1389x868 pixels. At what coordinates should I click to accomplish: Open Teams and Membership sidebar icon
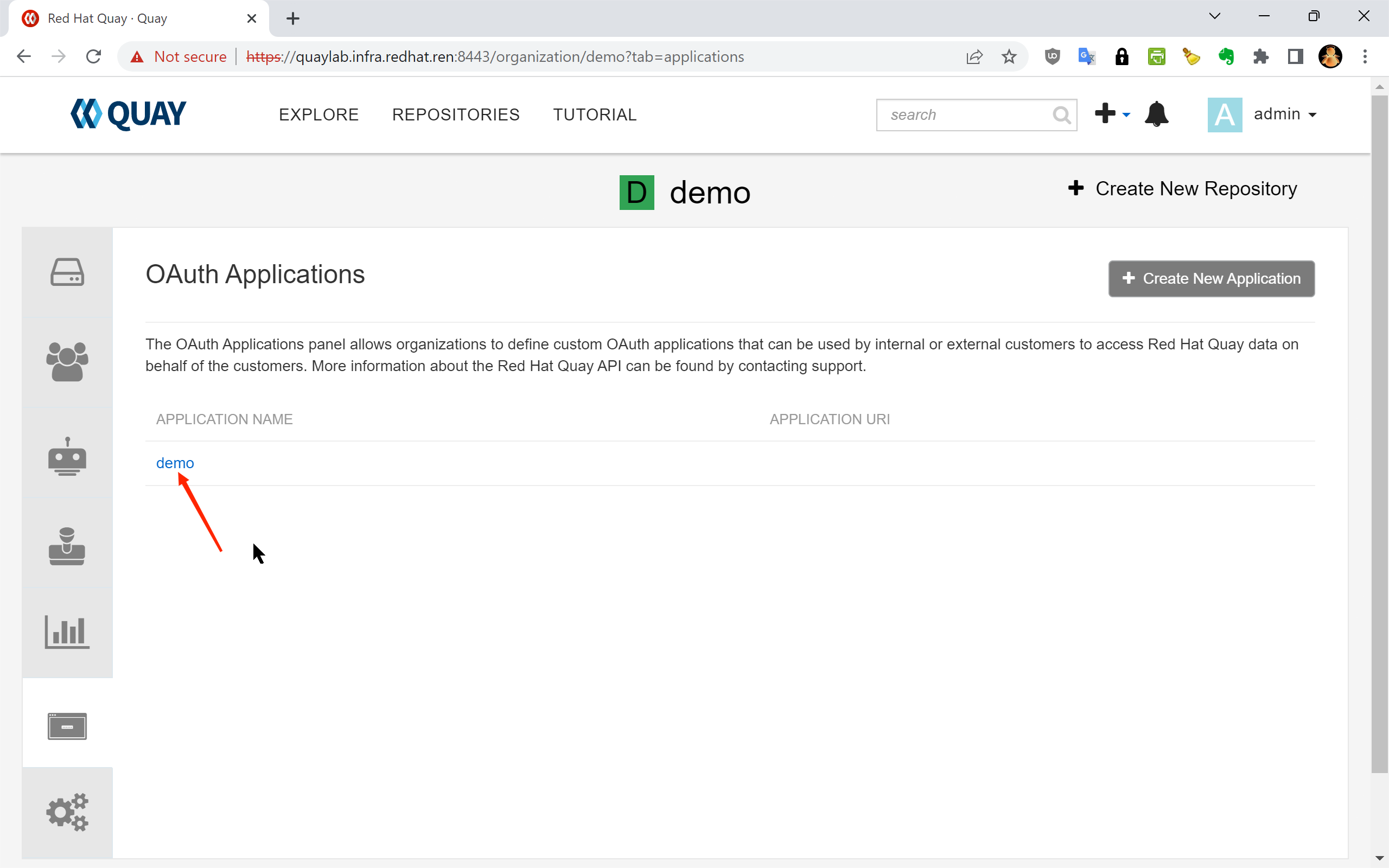67,362
